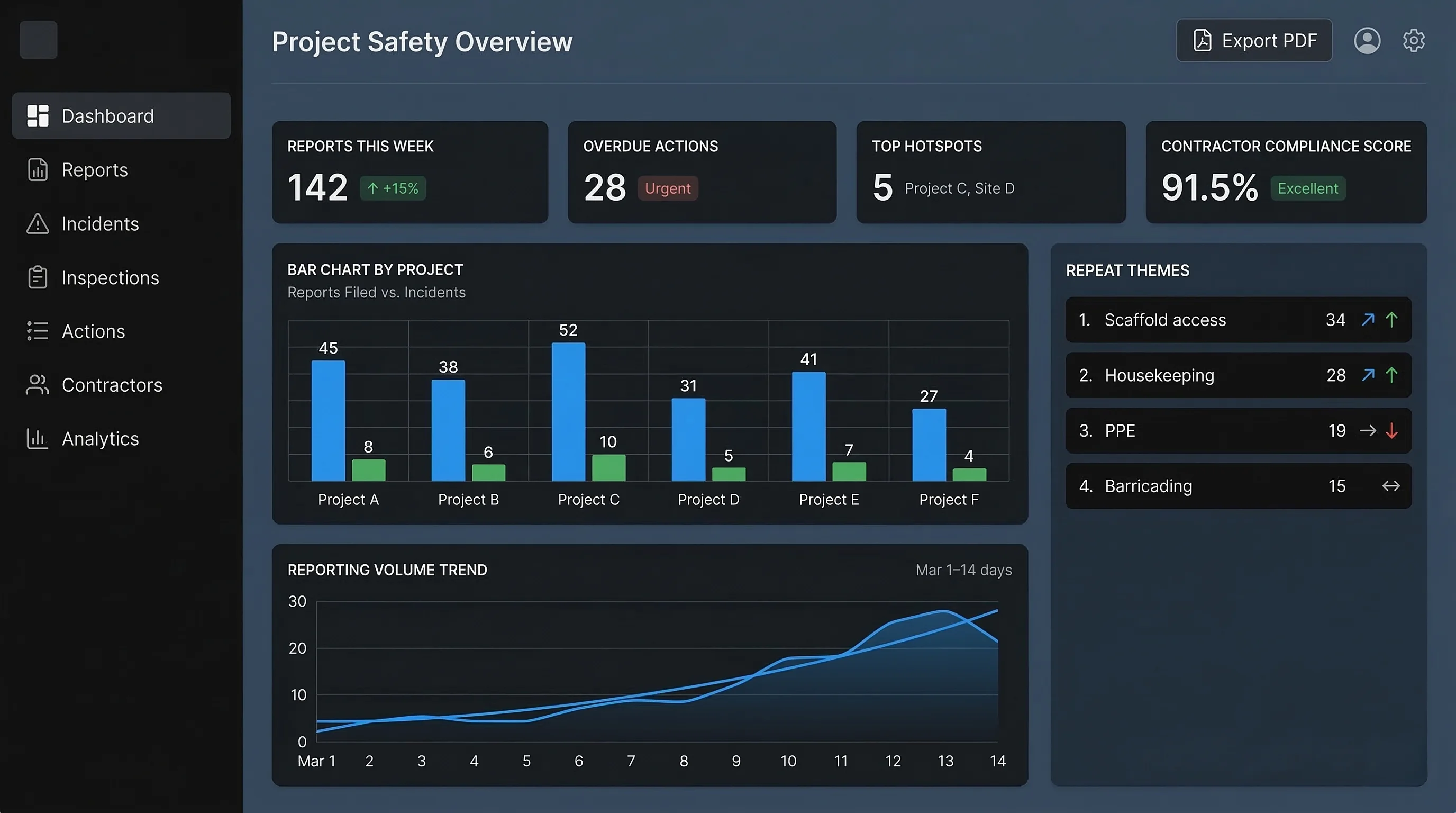Open the Reports section

tap(38, 169)
